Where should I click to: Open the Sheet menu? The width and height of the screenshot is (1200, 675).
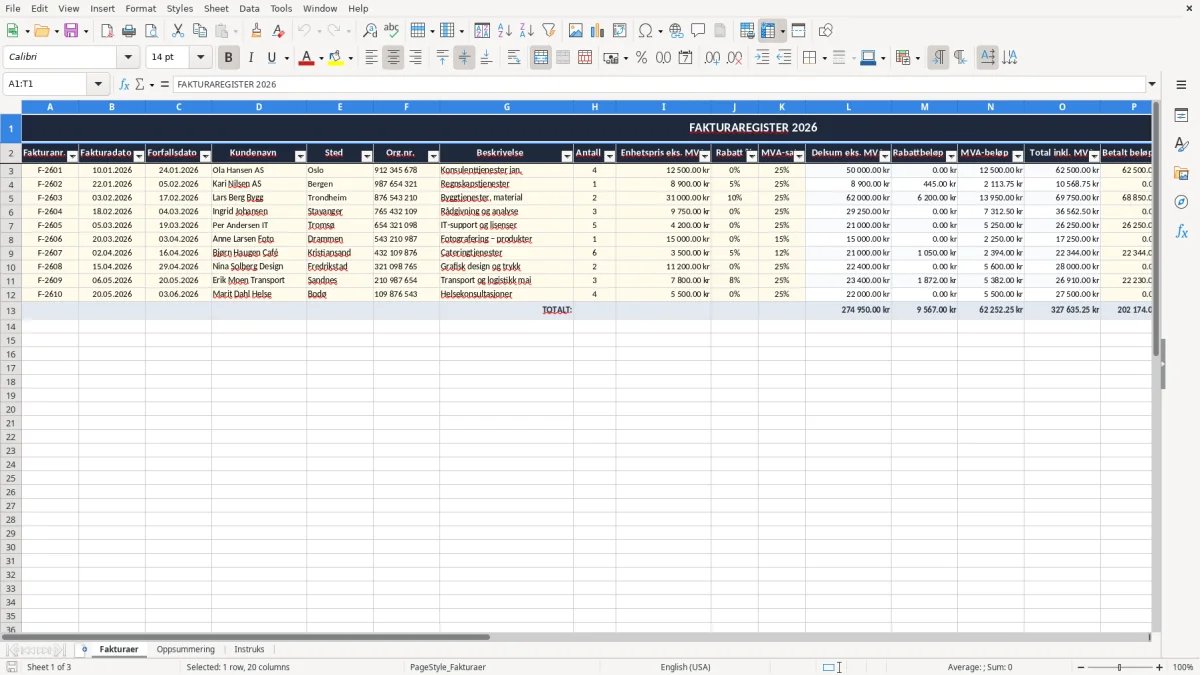216,8
